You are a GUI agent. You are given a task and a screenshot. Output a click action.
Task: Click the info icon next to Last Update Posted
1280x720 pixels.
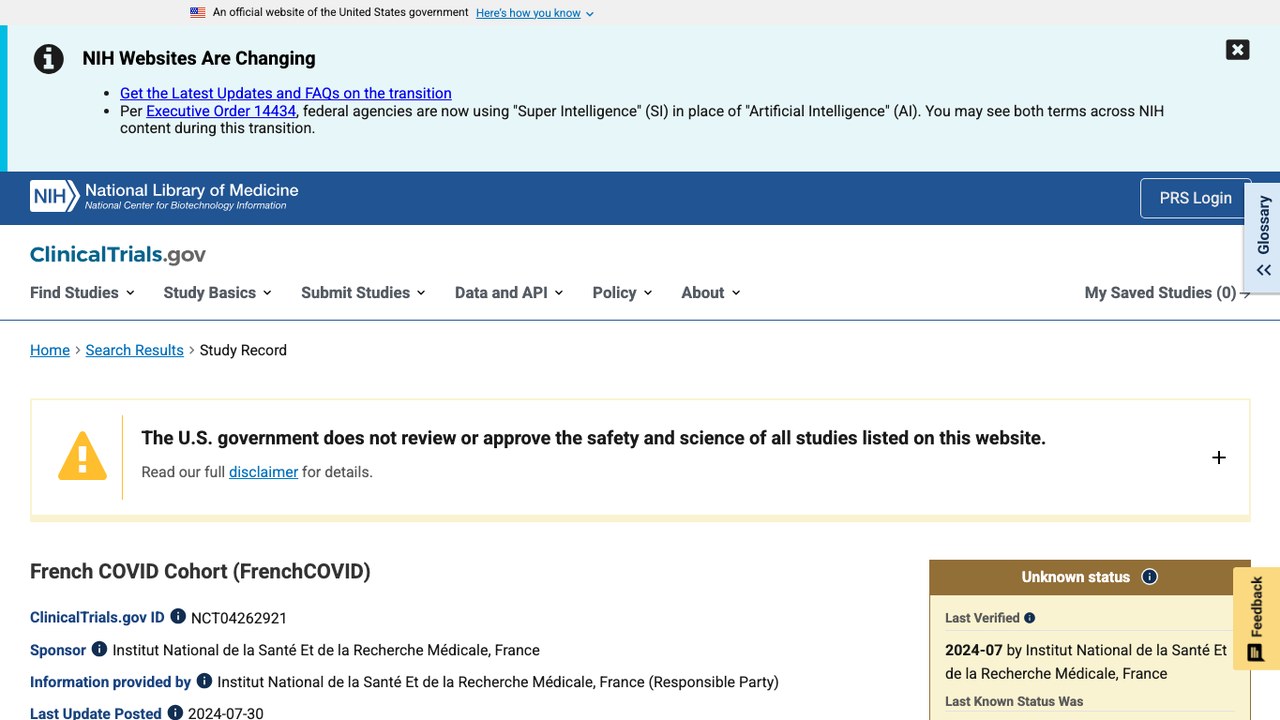(175, 713)
